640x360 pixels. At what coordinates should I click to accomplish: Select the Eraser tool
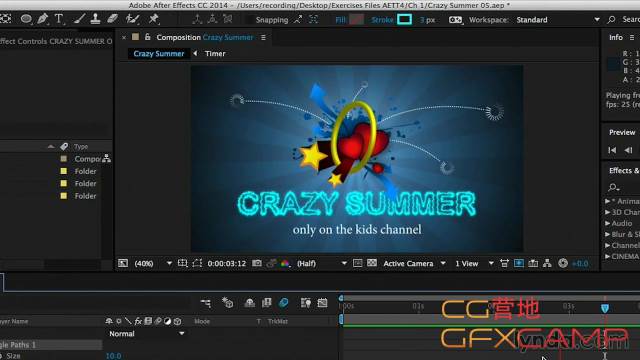pyautogui.click(x=112, y=19)
